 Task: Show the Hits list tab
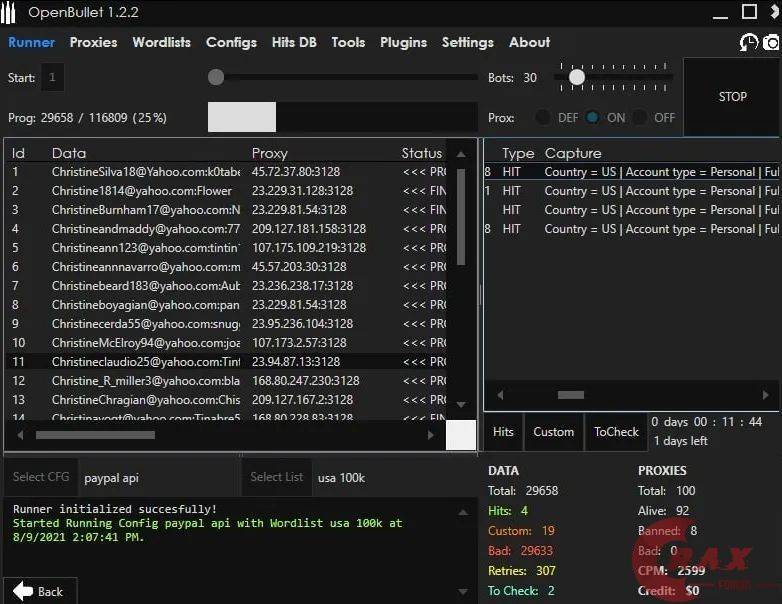(503, 432)
